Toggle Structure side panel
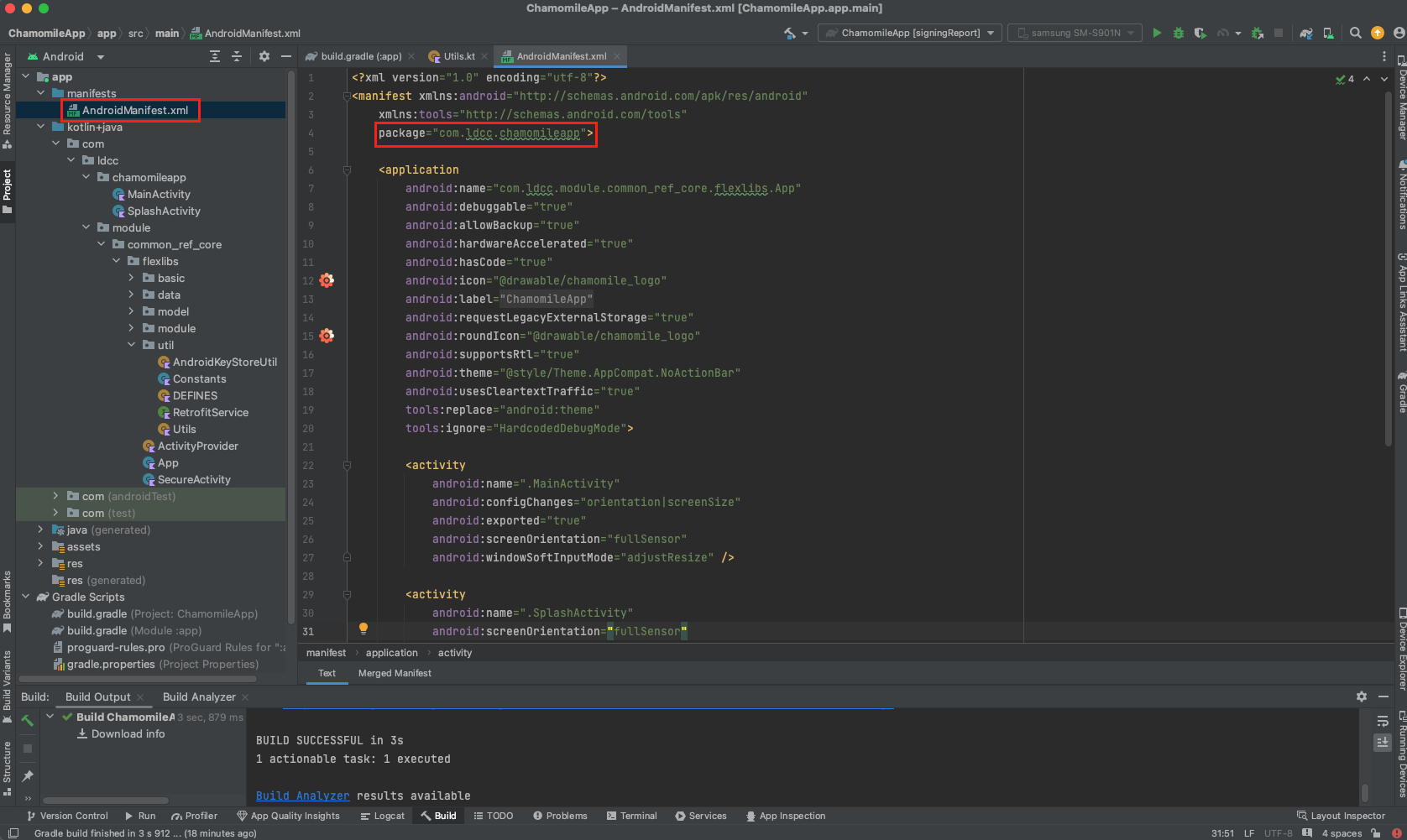Viewport: 1407px width, 840px height. click(x=8, y=768)
